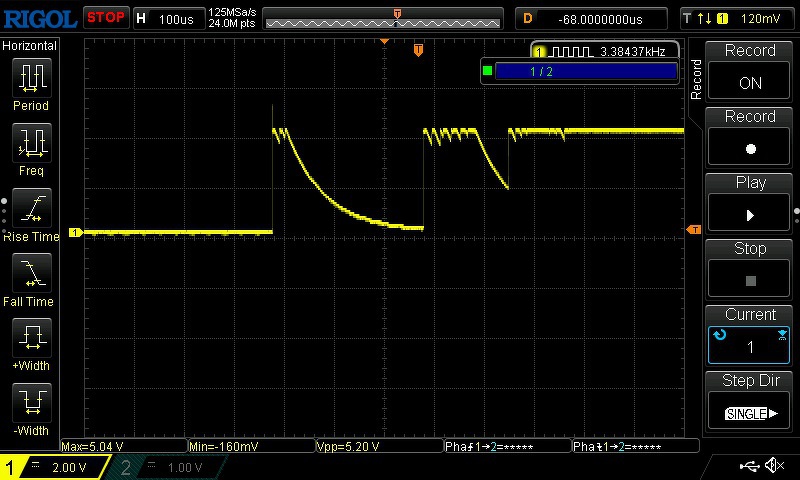This screenshot has width=800, height=480.
Task: Select the -Width measurement icon
Action: coord(31,402)
